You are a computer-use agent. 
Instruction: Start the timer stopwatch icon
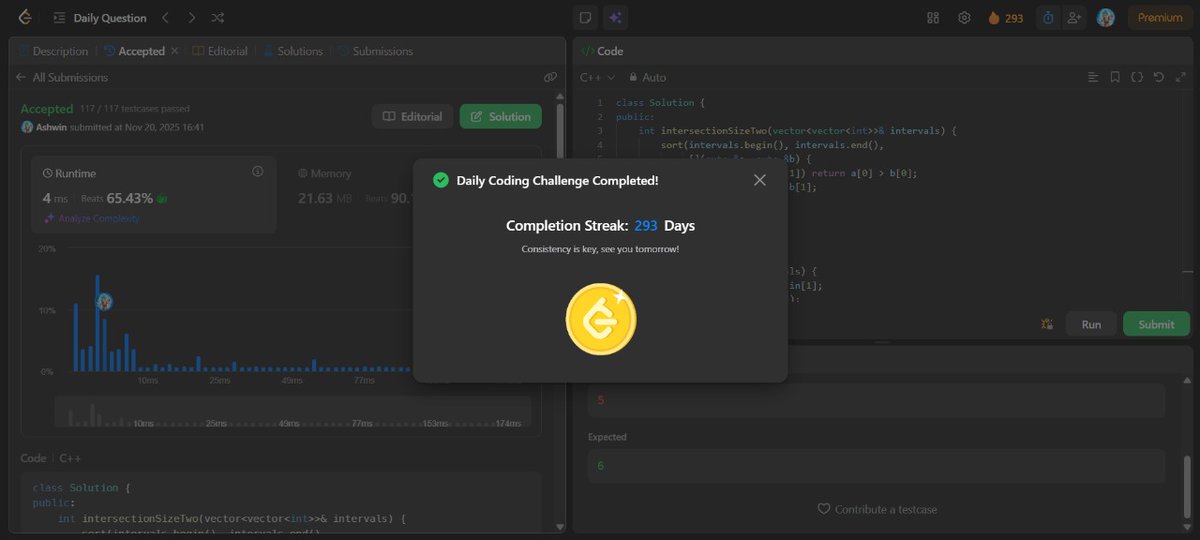(1048, 18)
